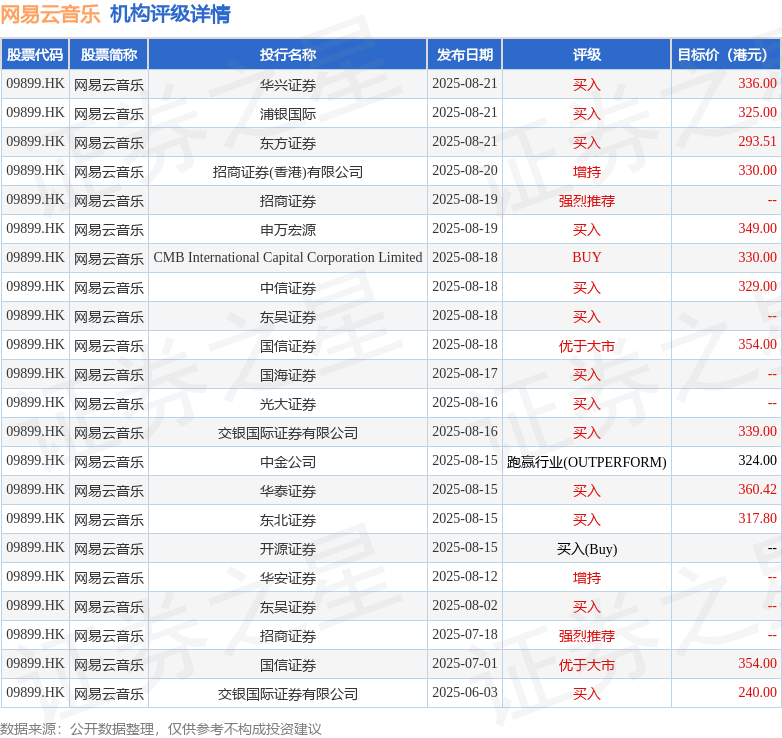
Task: Click target price 329.00
Action: point(757,286)
